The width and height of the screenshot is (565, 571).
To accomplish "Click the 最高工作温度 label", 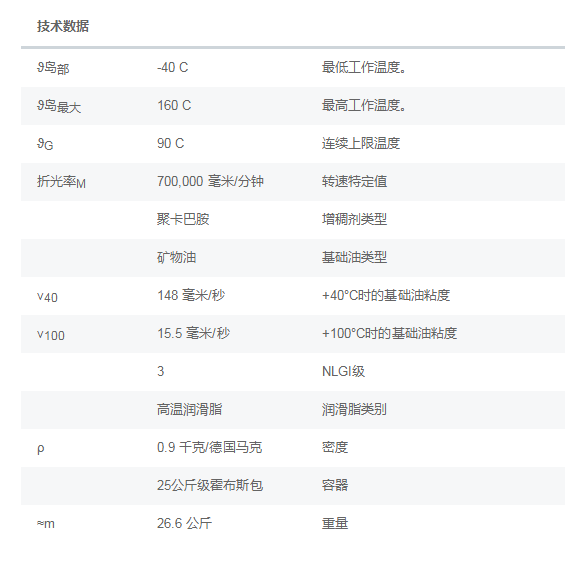I will point(364,106).
